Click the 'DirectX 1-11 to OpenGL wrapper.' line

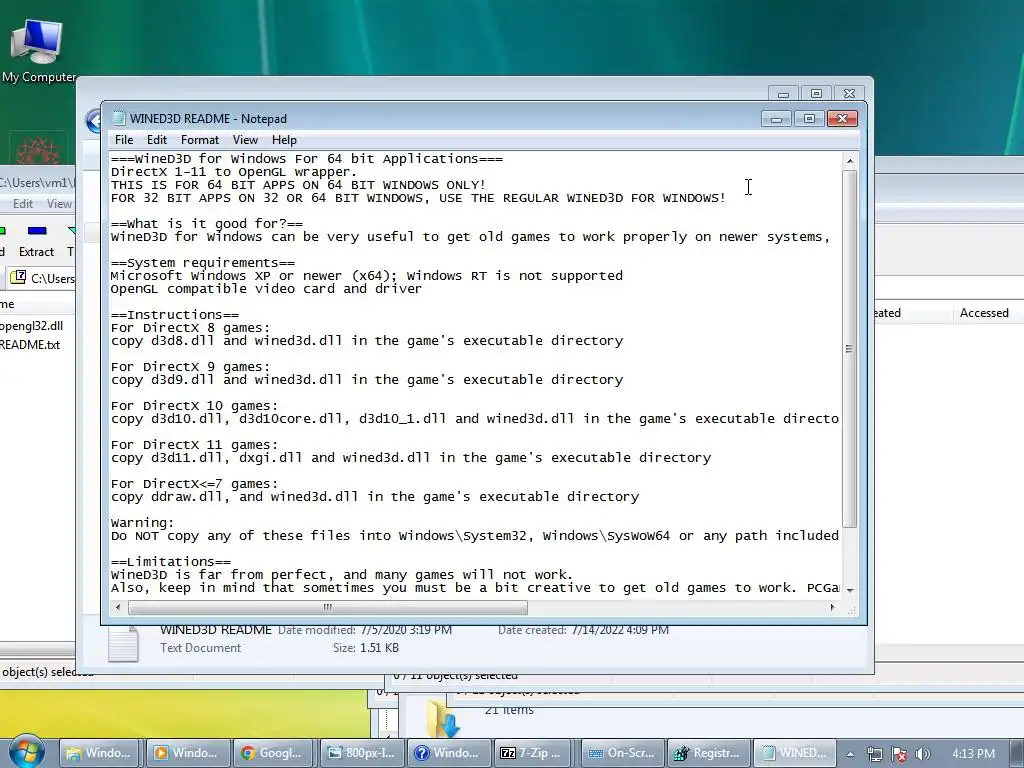coord(234,172)
